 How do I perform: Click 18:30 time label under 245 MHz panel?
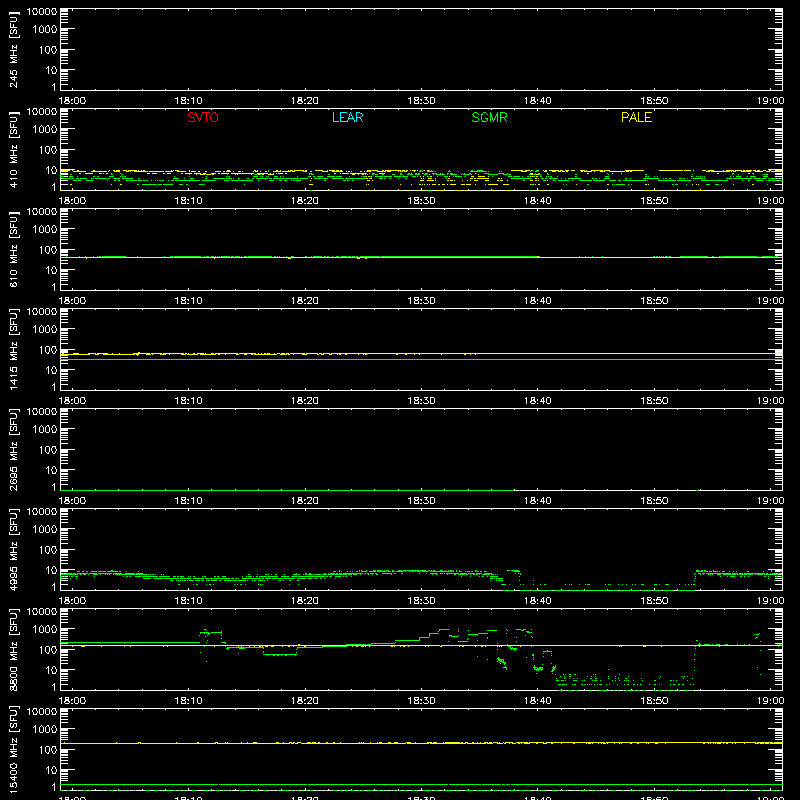pyautogui.click(x=421, y=101)
